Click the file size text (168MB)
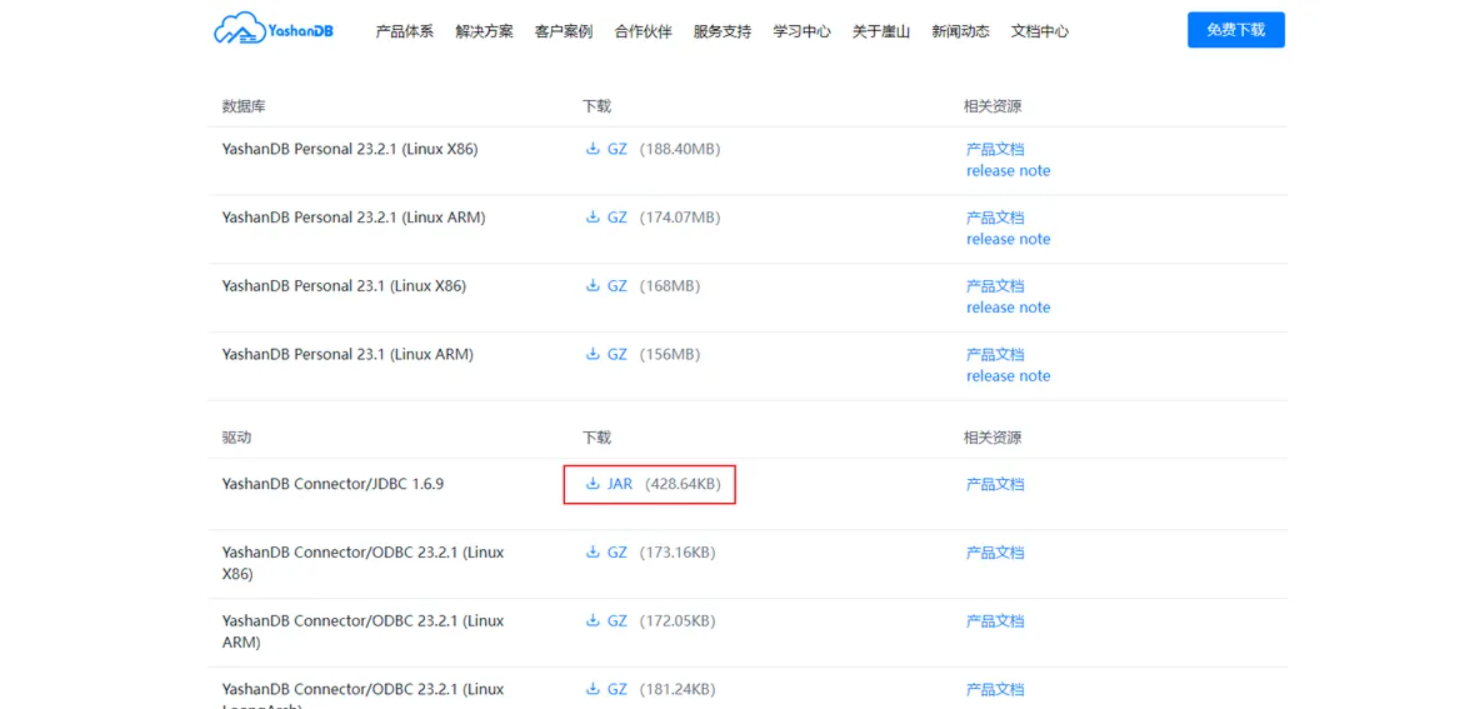Image resolution: width=1472 pixels, height=709 pixels. coord(670,286)
